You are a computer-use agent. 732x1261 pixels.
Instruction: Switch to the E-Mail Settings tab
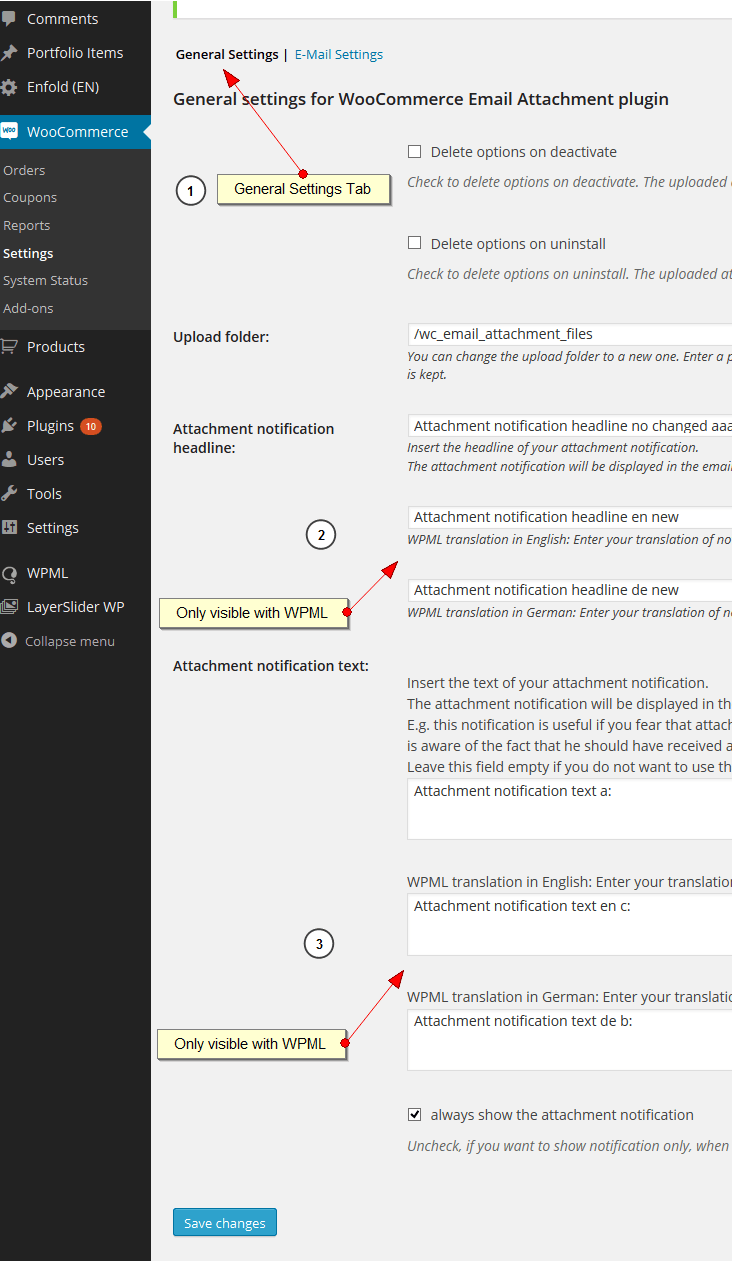click(x=339, y=55)
